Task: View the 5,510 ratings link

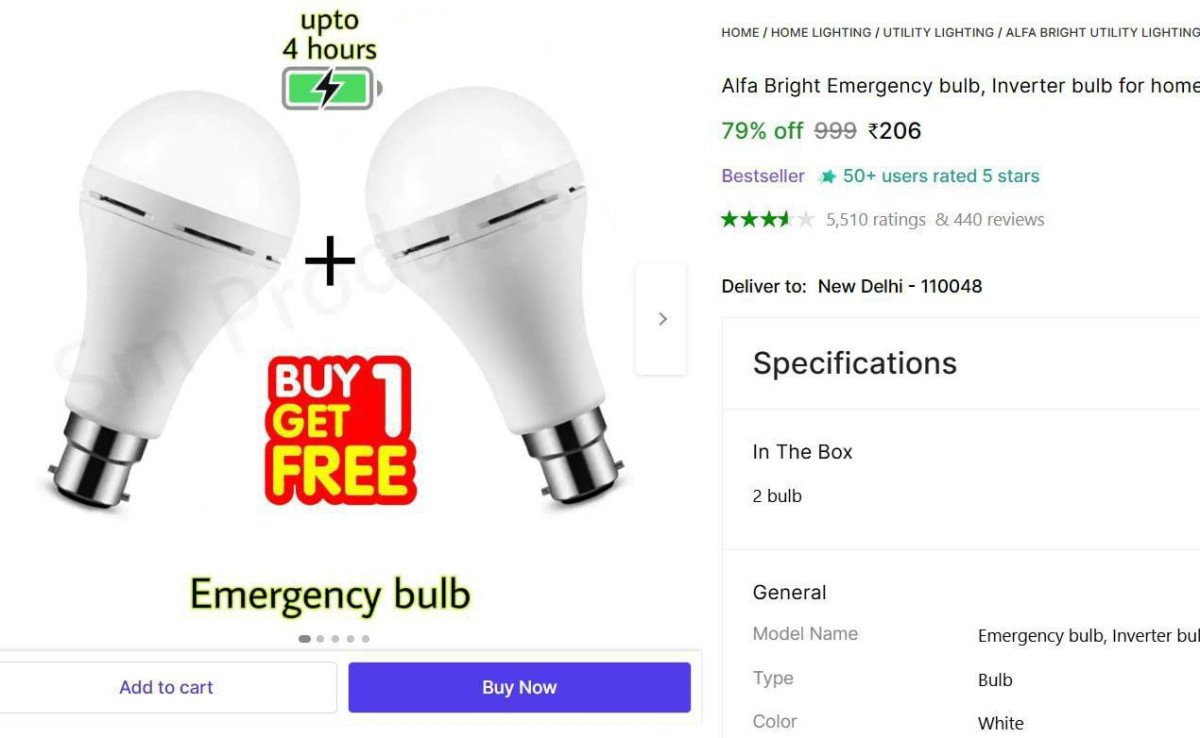Action: 876,220
